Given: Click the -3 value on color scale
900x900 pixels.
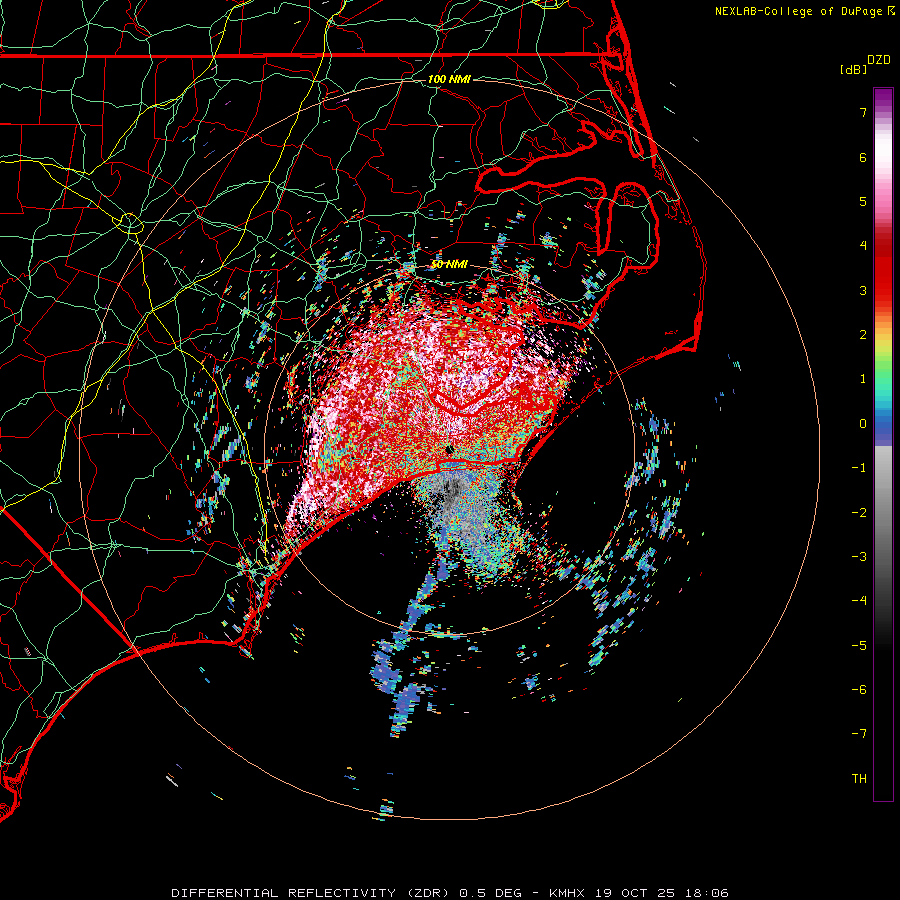Looking at the screenshot, I should coord(859,557).
